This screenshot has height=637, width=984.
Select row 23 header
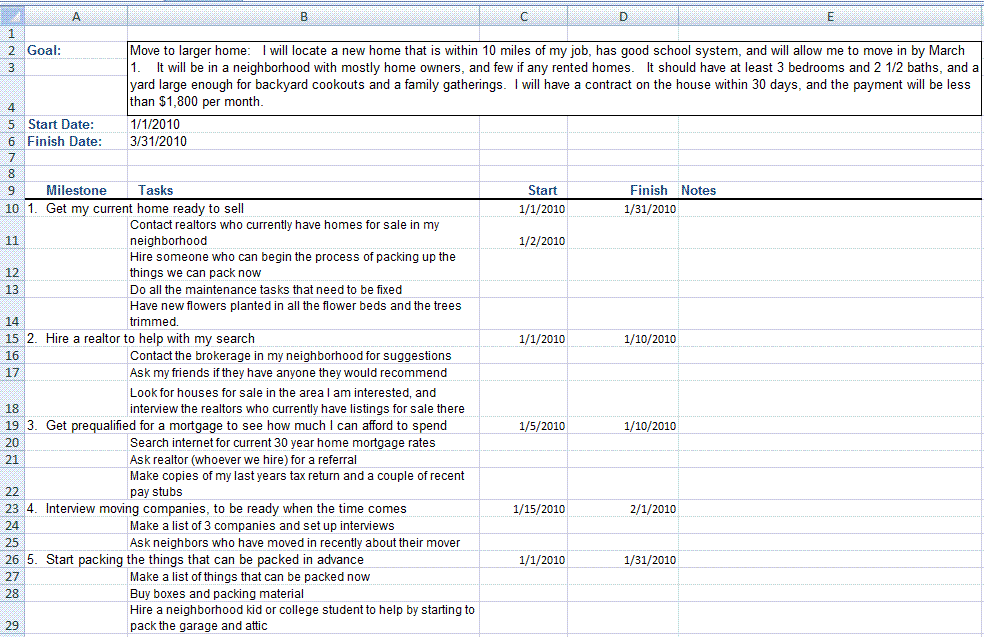coord(12,508)
